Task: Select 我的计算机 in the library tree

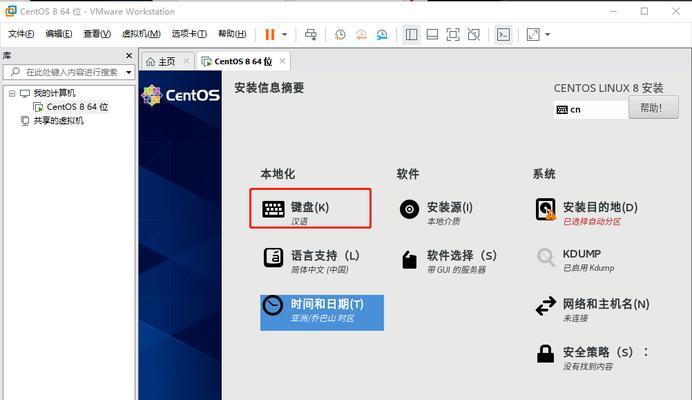Action: tap(54, 93)
